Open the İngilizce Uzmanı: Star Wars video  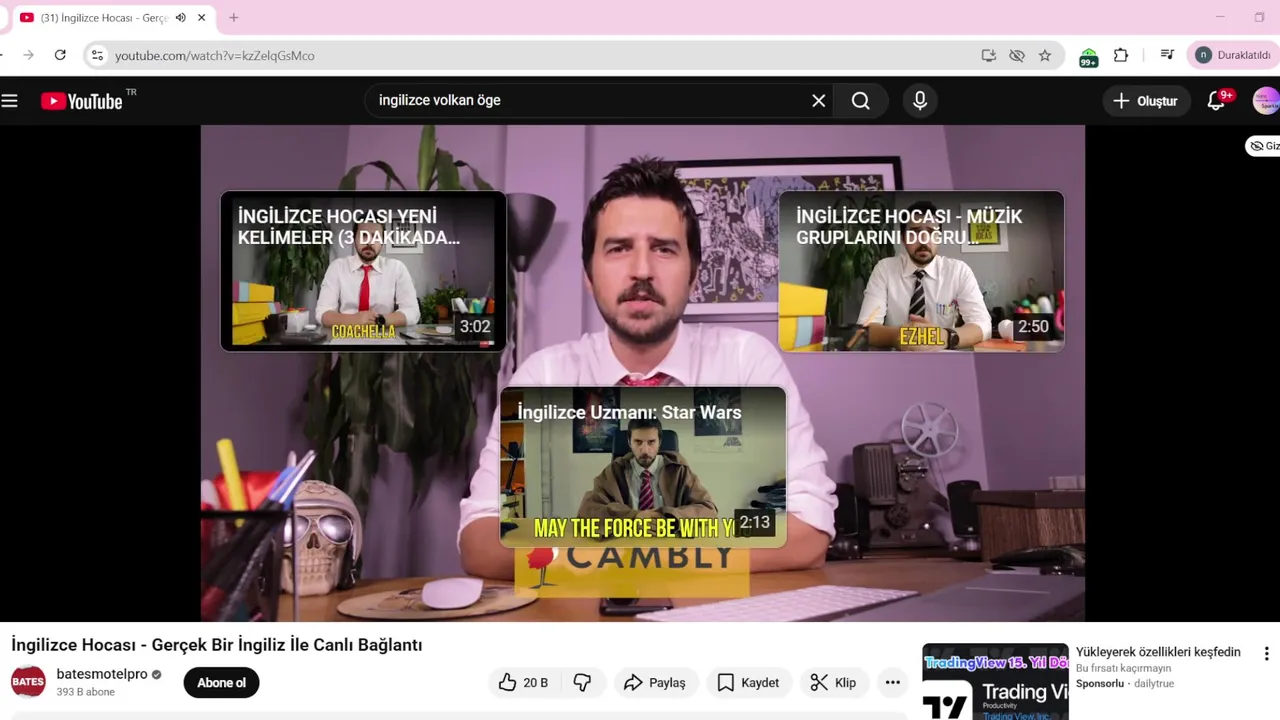click(x=642, y=466)
